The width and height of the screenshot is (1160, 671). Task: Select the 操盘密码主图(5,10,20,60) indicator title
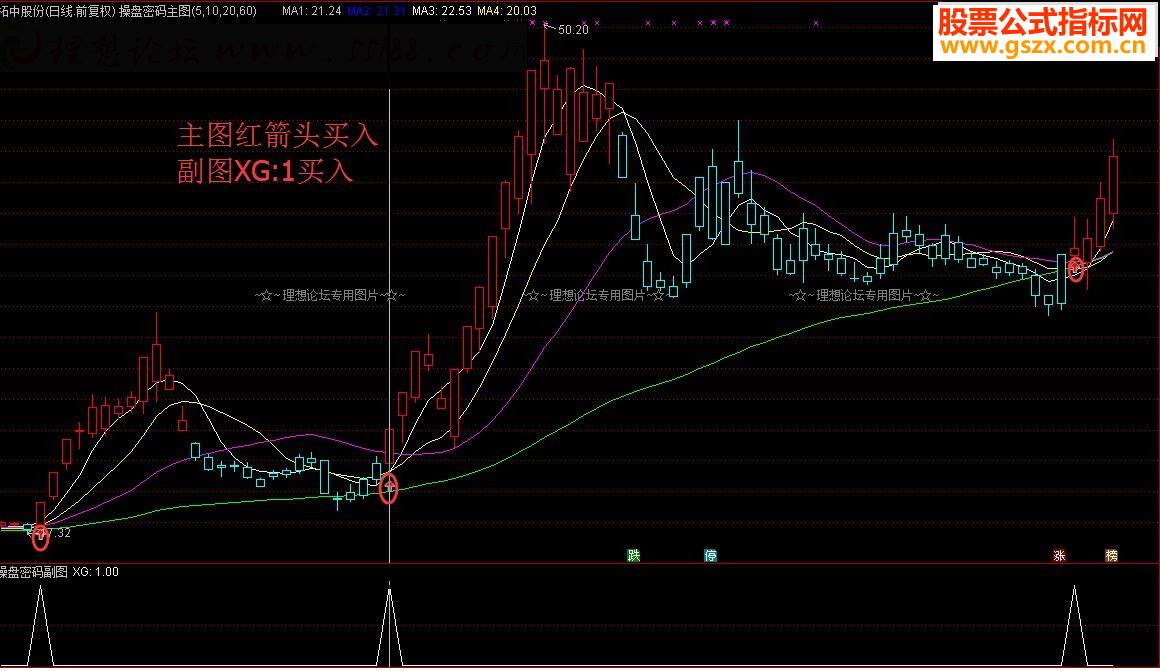(188, 11)
